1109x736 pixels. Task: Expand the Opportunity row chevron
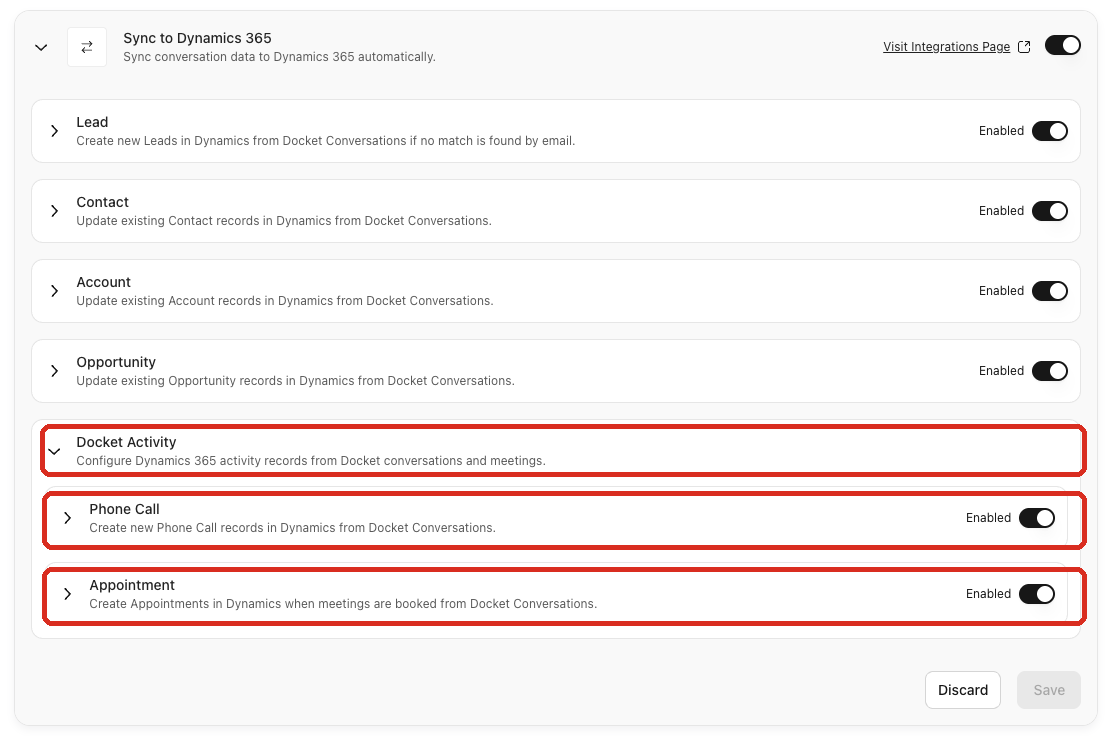54,370
